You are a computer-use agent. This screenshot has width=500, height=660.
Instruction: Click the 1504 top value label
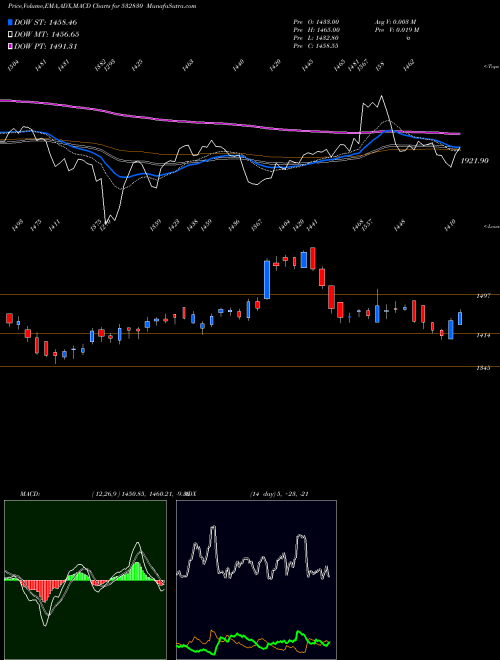[13, 65]
